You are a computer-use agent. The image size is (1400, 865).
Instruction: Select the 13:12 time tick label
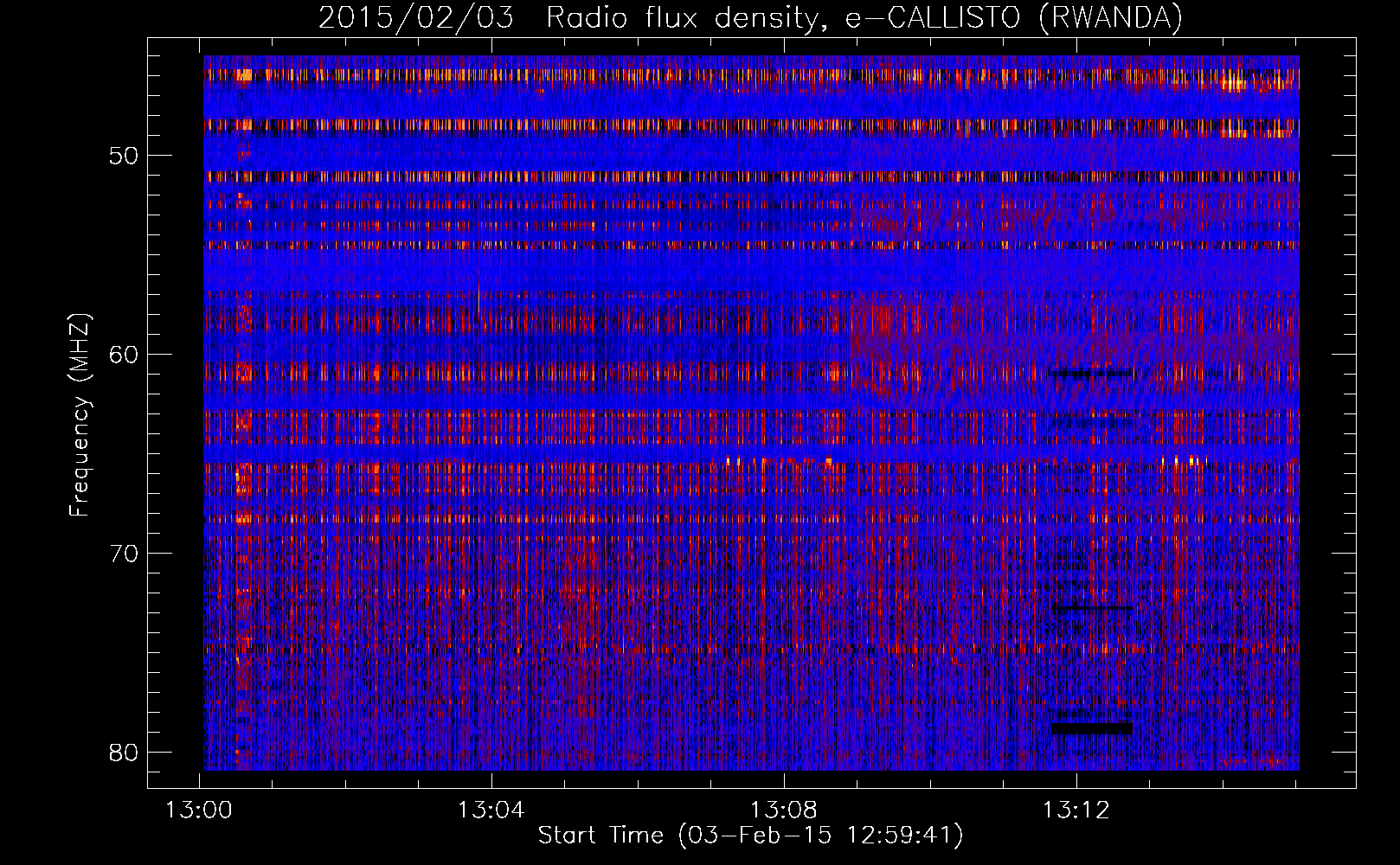click(x=1076, y=811)
